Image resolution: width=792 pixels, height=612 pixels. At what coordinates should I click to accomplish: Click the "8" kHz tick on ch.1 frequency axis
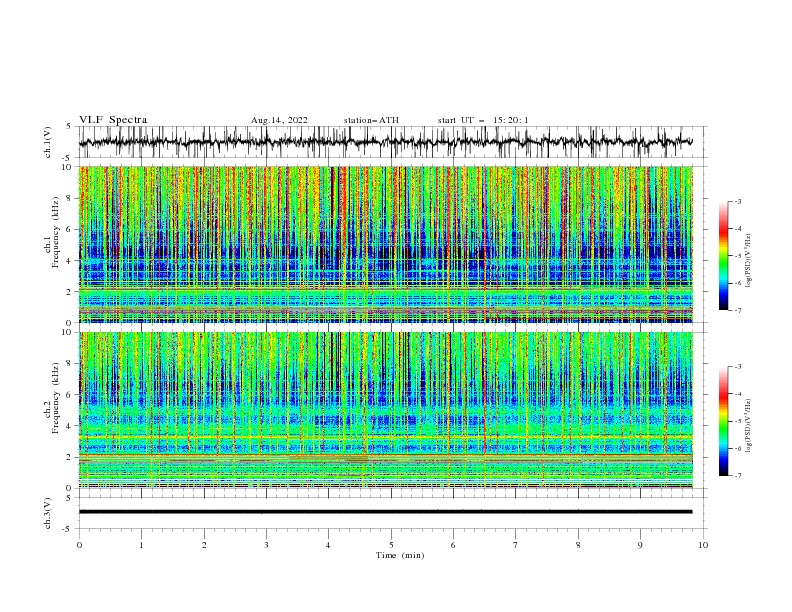[71, 198]
